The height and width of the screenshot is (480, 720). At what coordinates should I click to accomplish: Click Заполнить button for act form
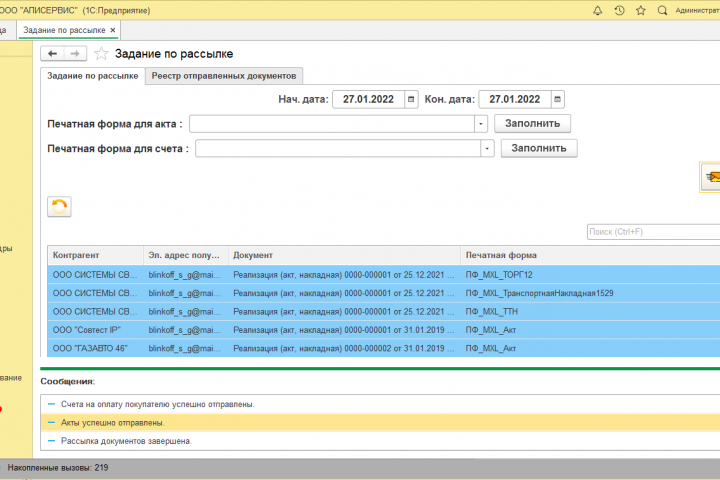coord(532,124)
